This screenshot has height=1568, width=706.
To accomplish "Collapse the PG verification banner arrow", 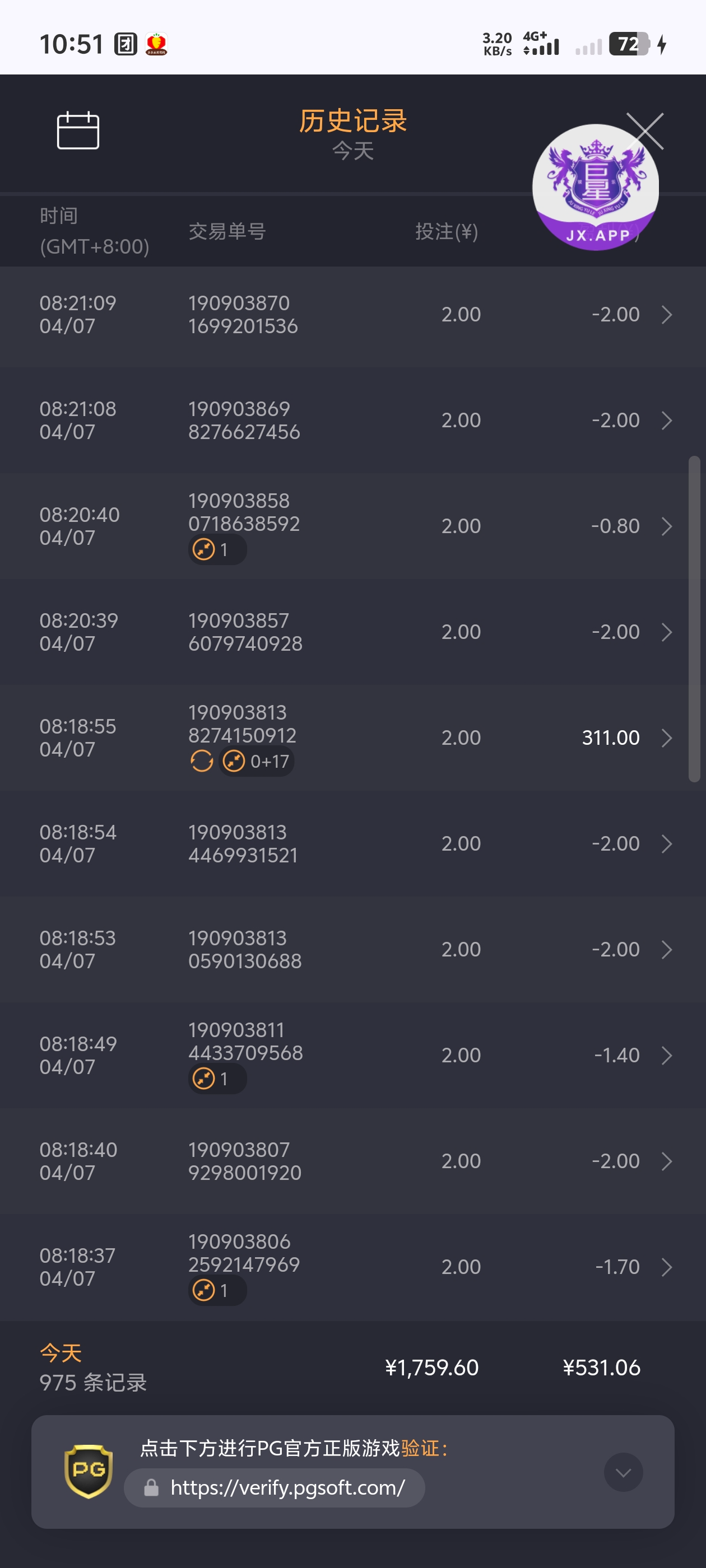I will (x=623, y=1472).
